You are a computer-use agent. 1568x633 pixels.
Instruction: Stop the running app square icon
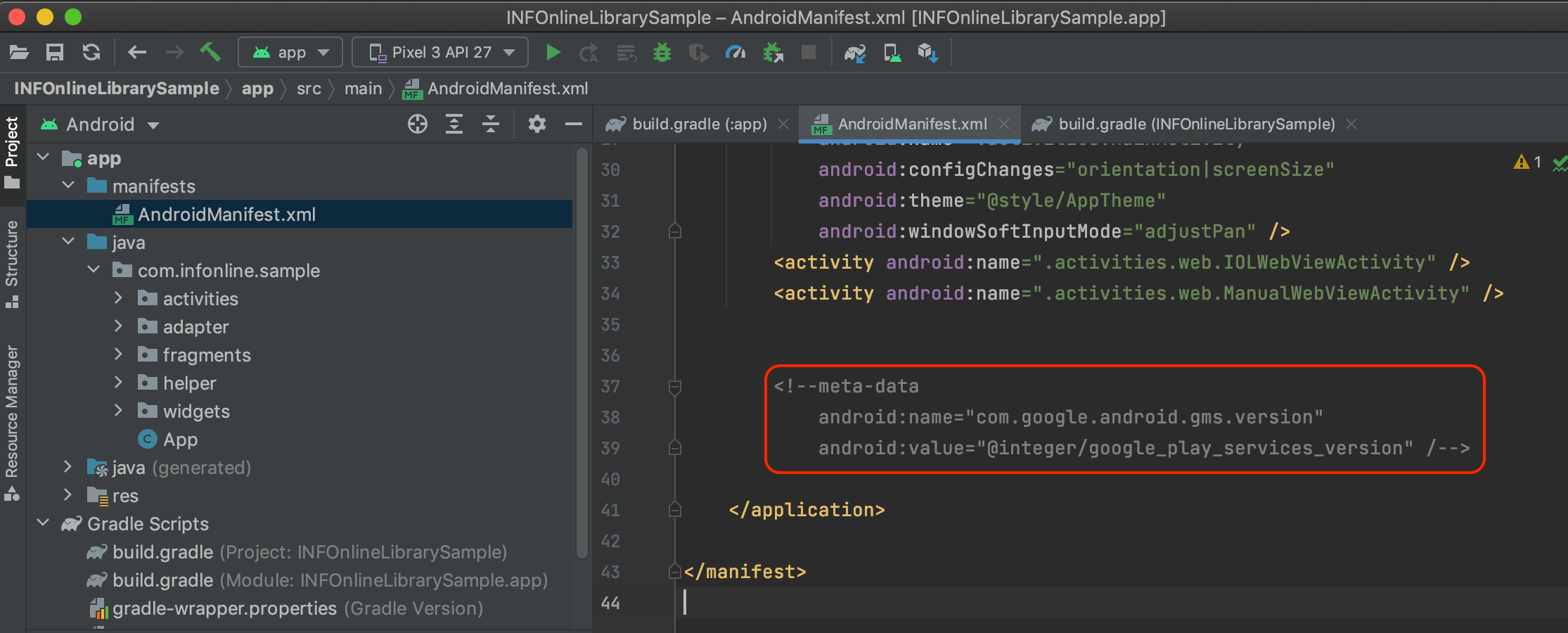(809, 52)
